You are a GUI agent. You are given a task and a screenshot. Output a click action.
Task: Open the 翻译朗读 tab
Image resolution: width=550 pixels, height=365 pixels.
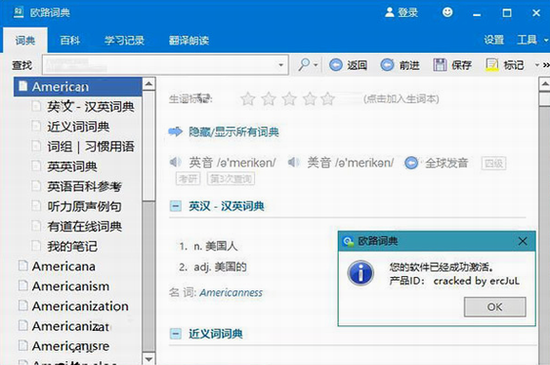tap(189, 40)
